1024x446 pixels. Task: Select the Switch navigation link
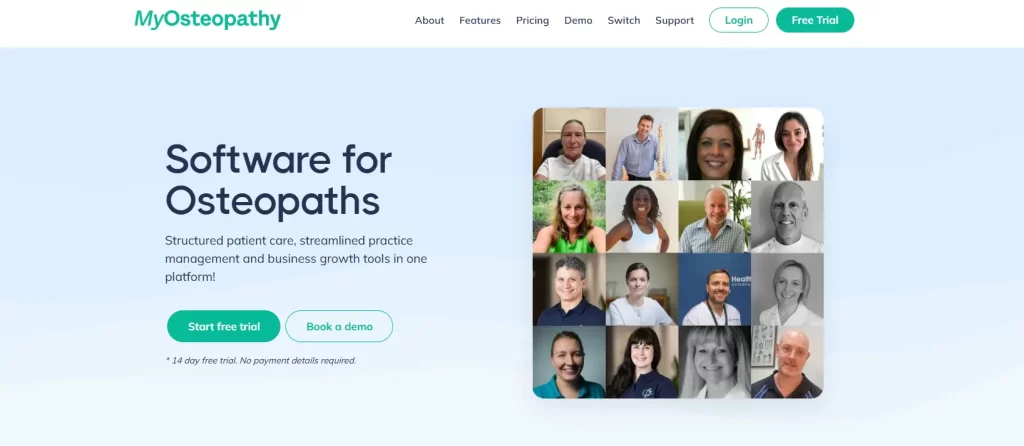tap(624, 20)
